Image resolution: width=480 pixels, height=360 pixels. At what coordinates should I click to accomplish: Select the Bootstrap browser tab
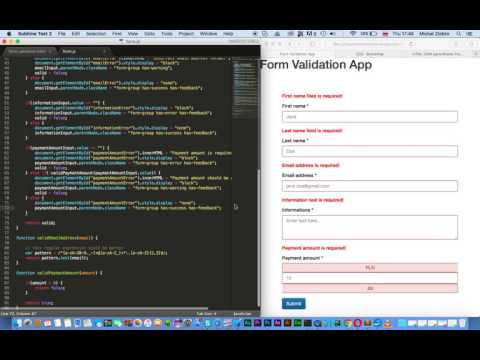(369, 54)
